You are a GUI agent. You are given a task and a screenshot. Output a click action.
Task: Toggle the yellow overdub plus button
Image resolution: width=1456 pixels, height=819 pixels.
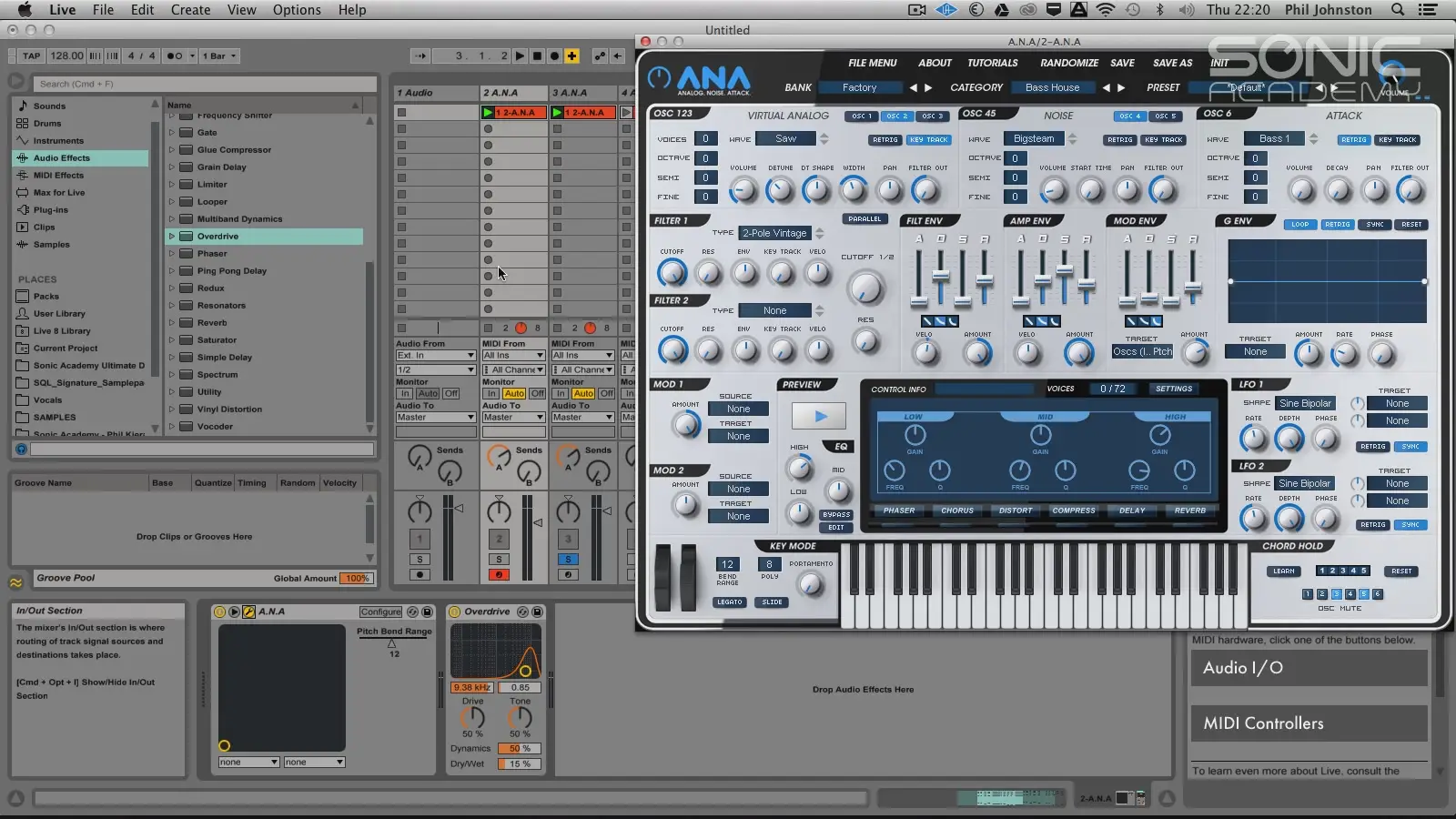(x=571, y=56)
